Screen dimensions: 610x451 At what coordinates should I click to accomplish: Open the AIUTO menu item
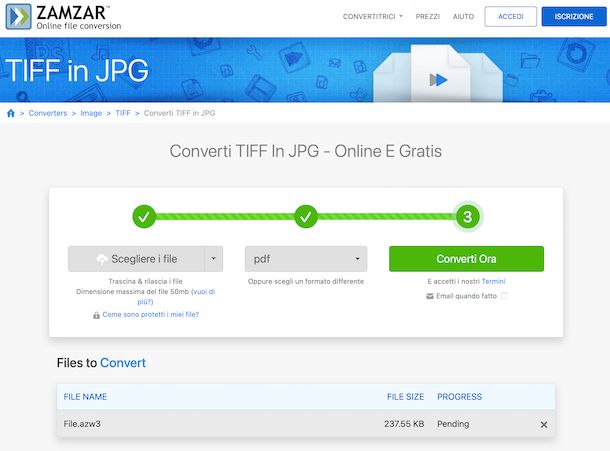tap(463, 17)
